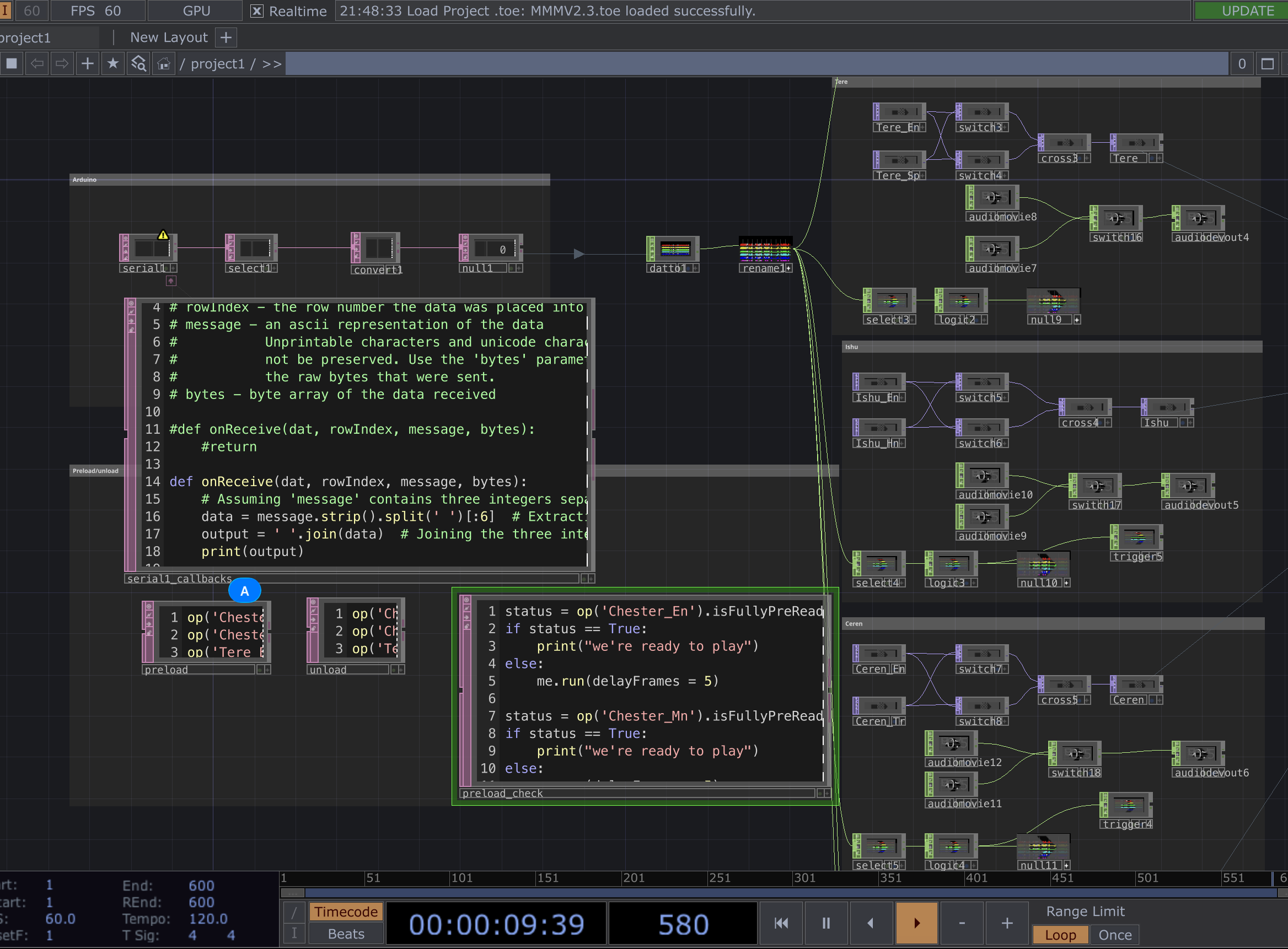Select the back navigation arrow in the toolbar
Screen dimensions: 1288x949
(37, 63)
